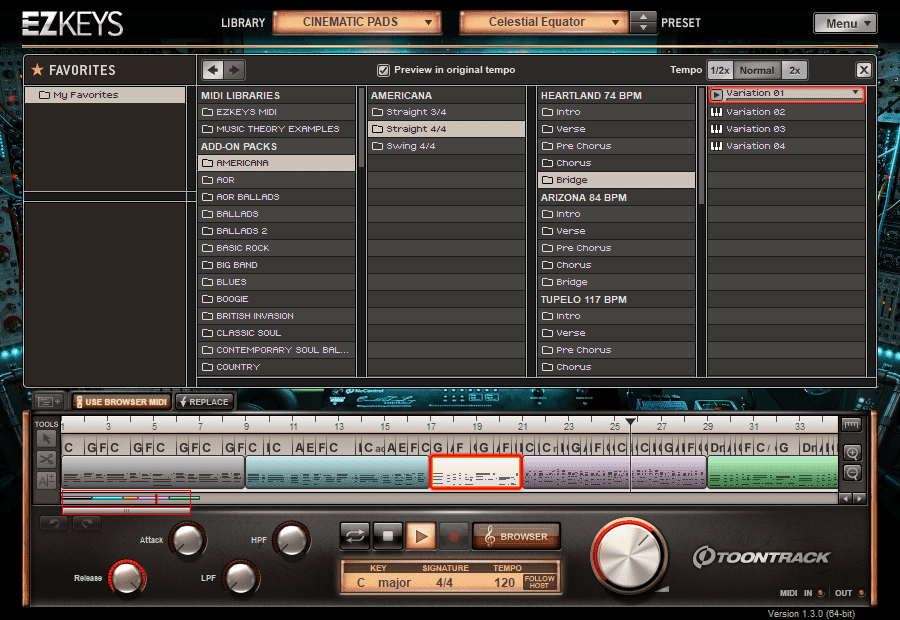
Task: Open the Celestial Equator preset dropdown
Action: click(544, 22)
